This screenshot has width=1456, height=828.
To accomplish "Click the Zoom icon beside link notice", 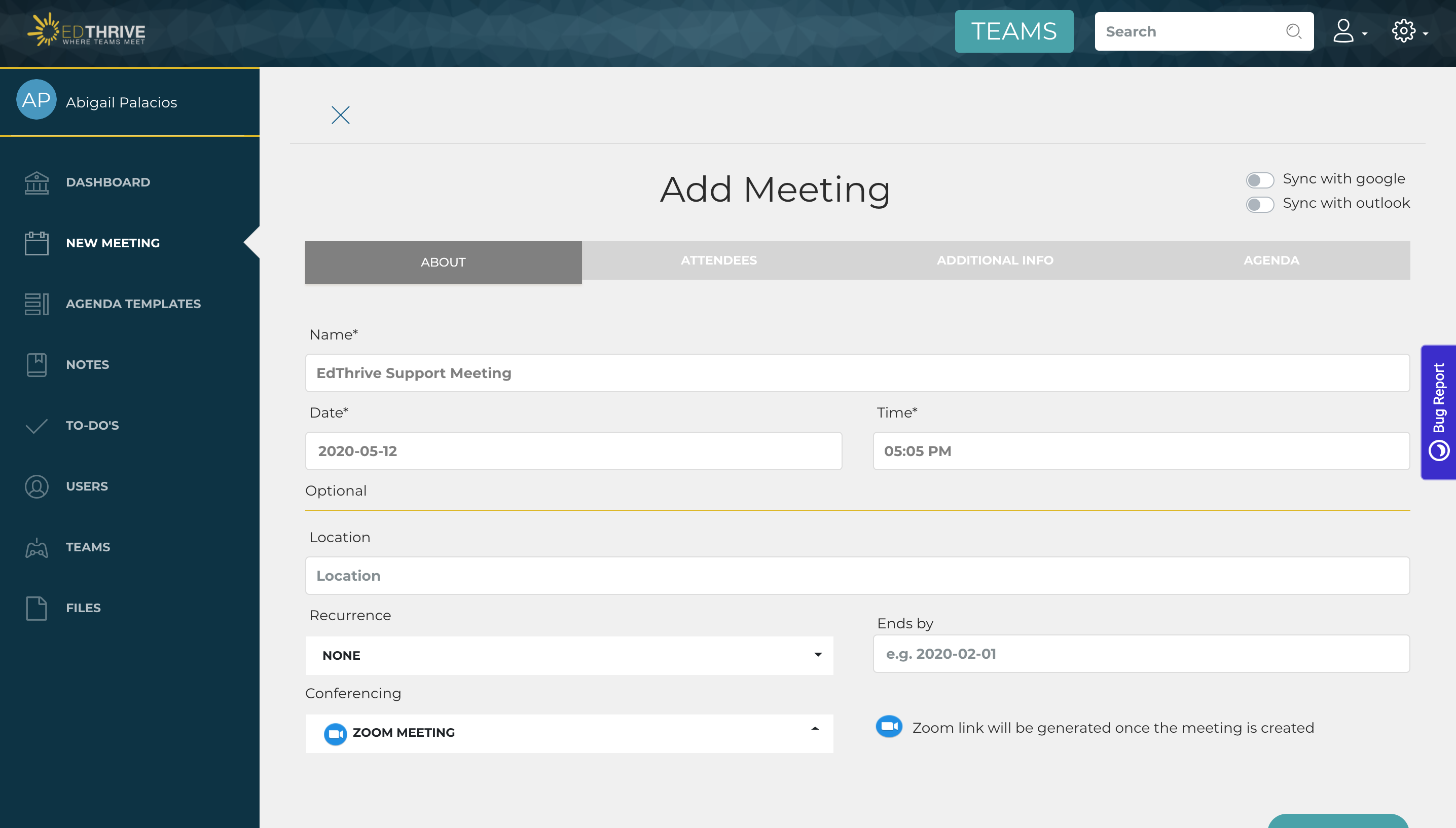I will pos(889,726).
